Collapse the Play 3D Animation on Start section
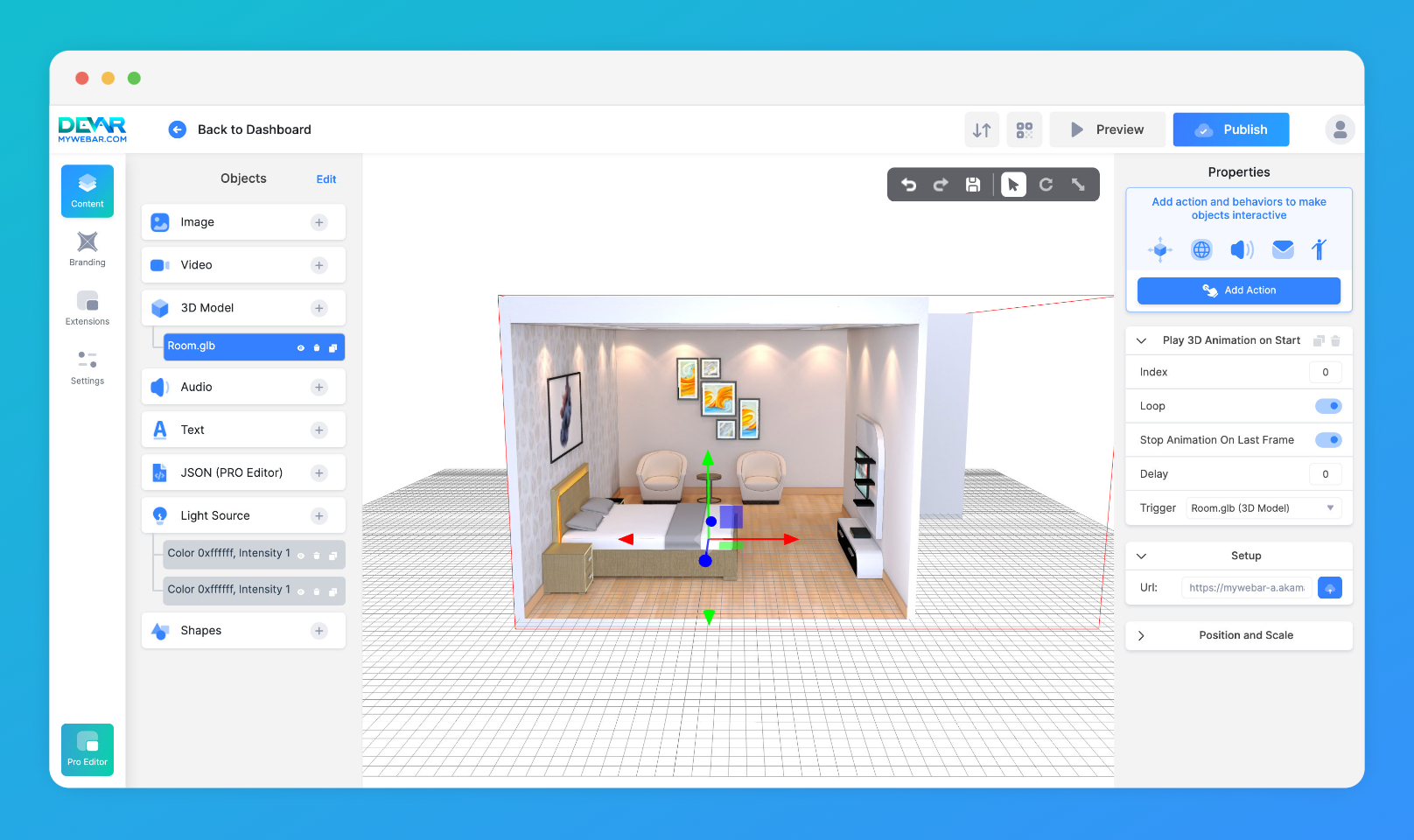Viewport: 1414px width, 840px height. click(1141, 339)
